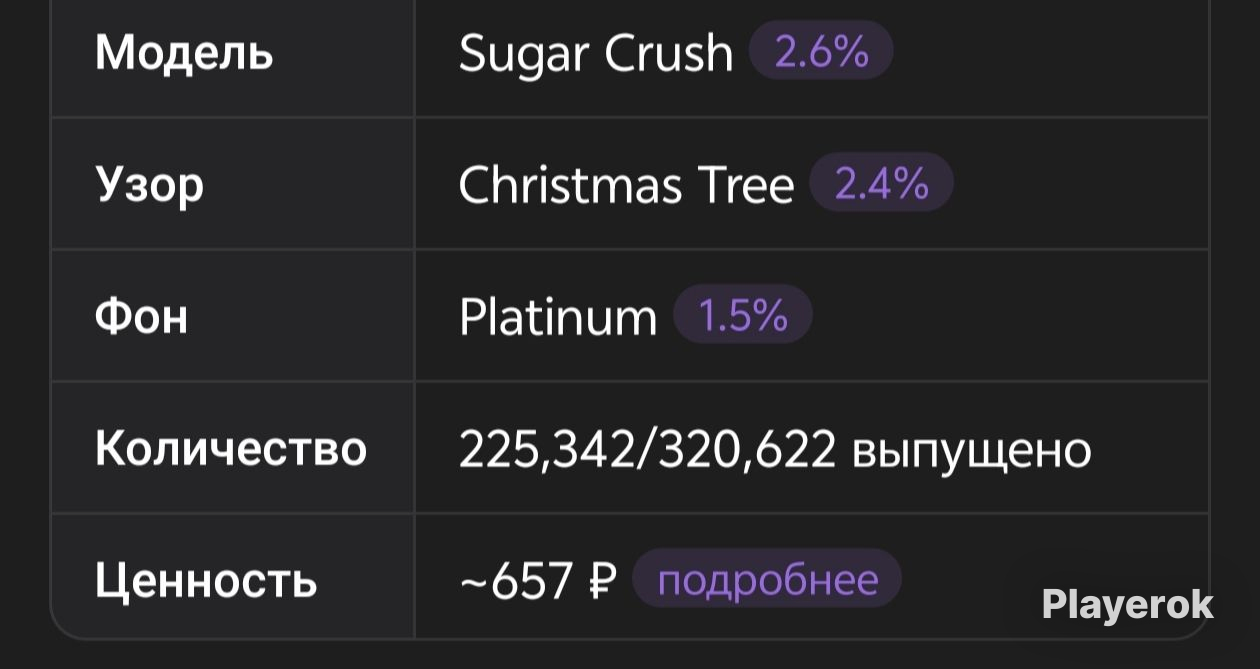Open the подробнее link in the Ценность row
Image resolution: width=1260 pixels, height=669 pixels.
pyautogui.click(x=767, y=580)
